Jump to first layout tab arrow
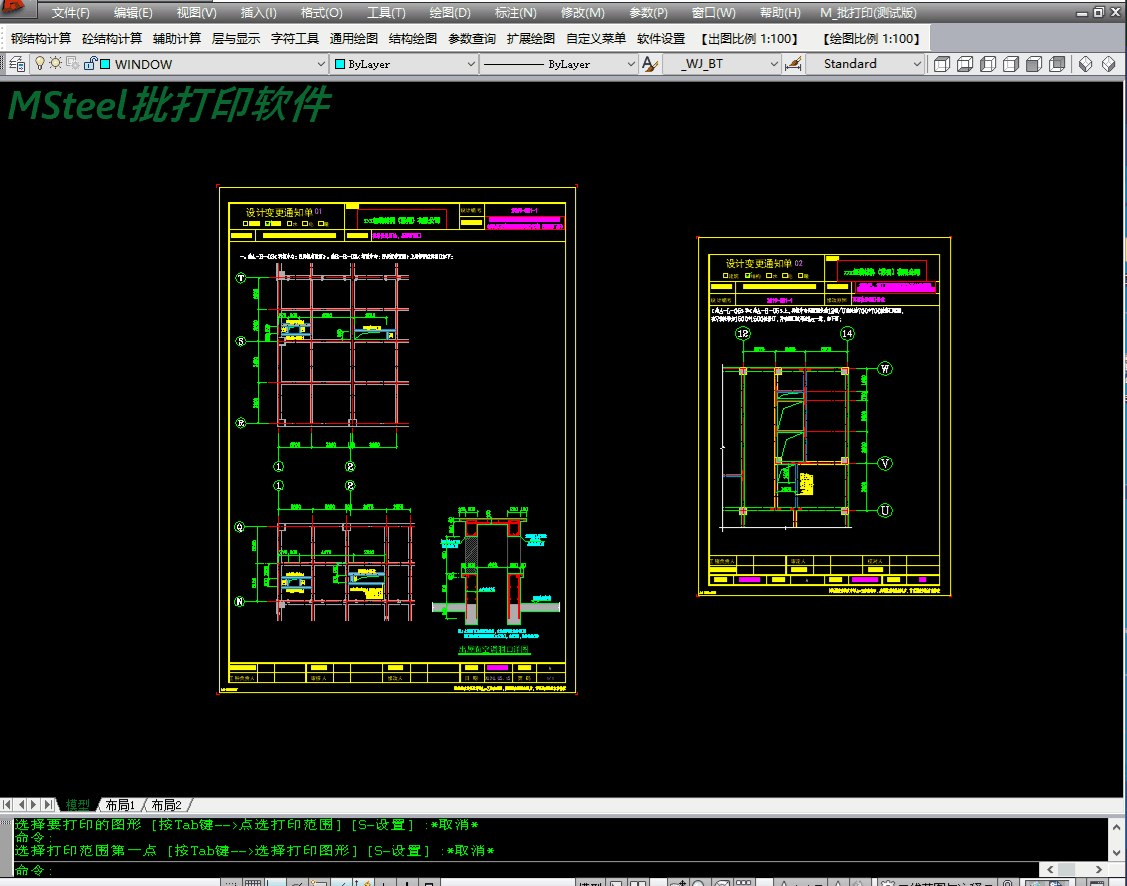The width and height of the screenshot is (1127, 886). (7, 805)
